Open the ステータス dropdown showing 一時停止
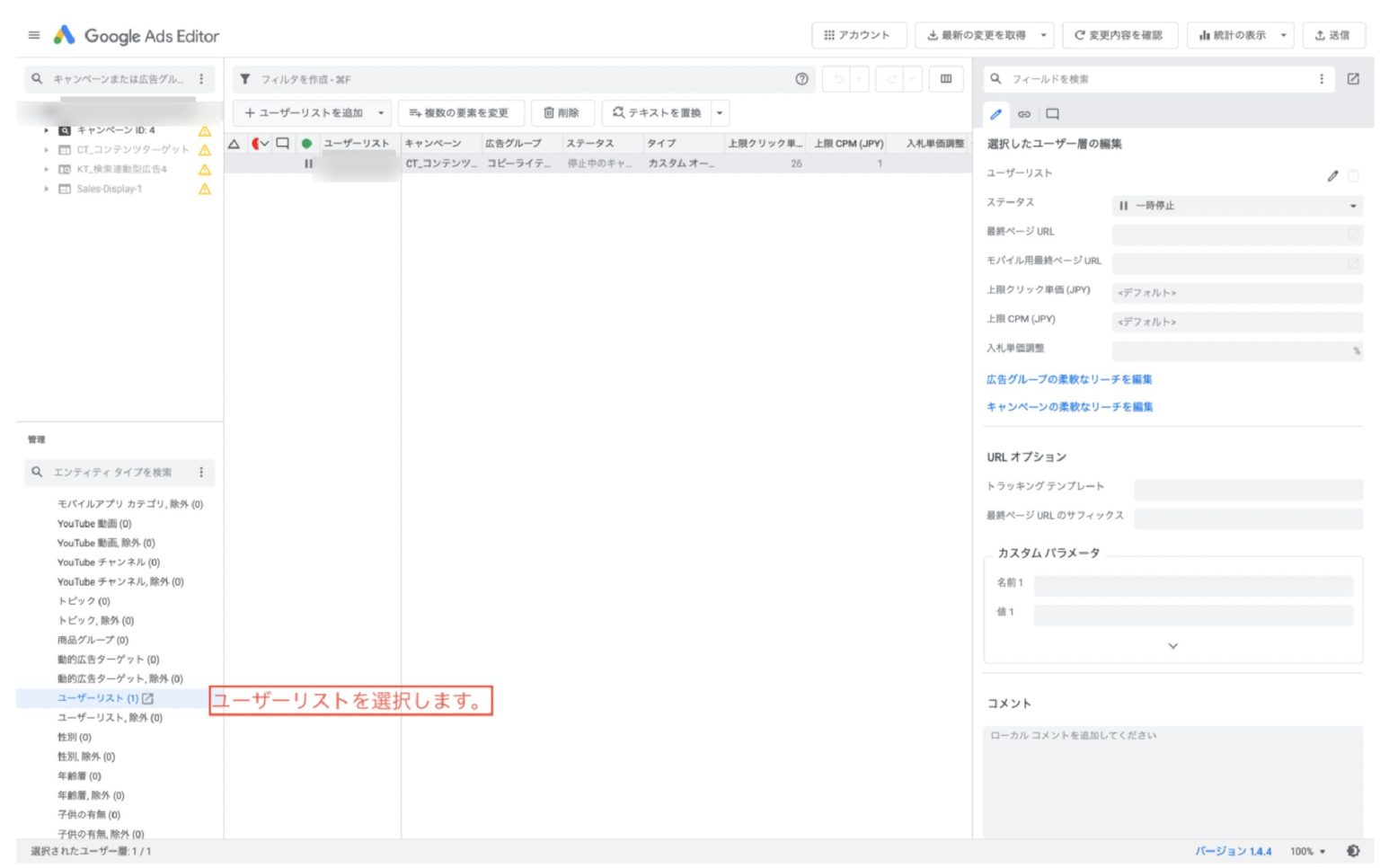 point(1236,206)
